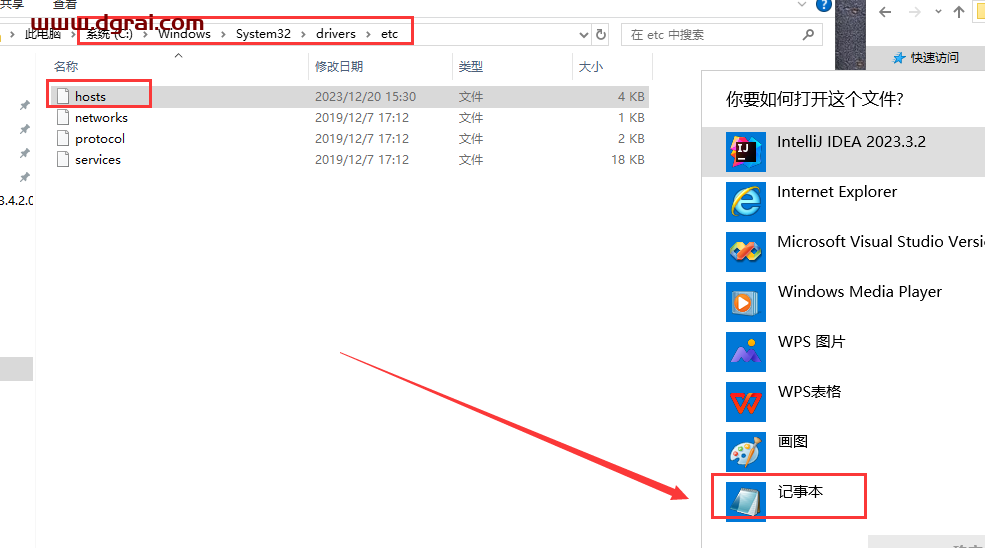Sort files by 修改日期 column
This screenshot has height=548, width=985.
341,67
